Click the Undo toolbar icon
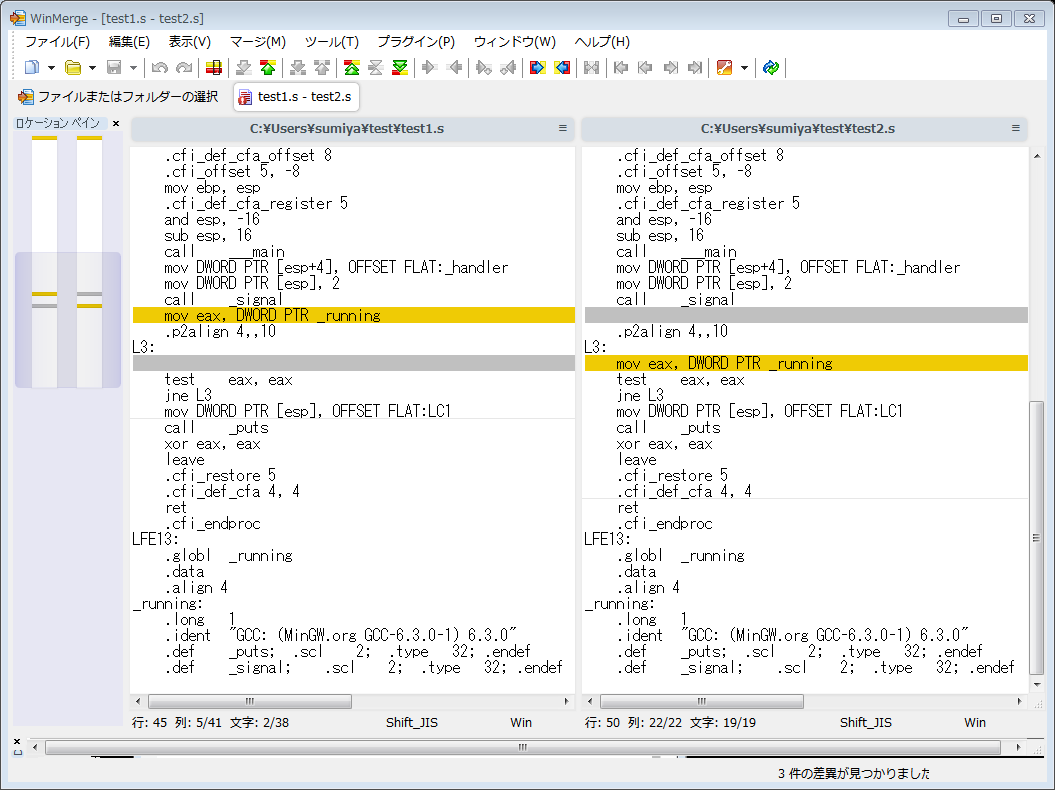The image size is (1055, 790). coord(159,67)
